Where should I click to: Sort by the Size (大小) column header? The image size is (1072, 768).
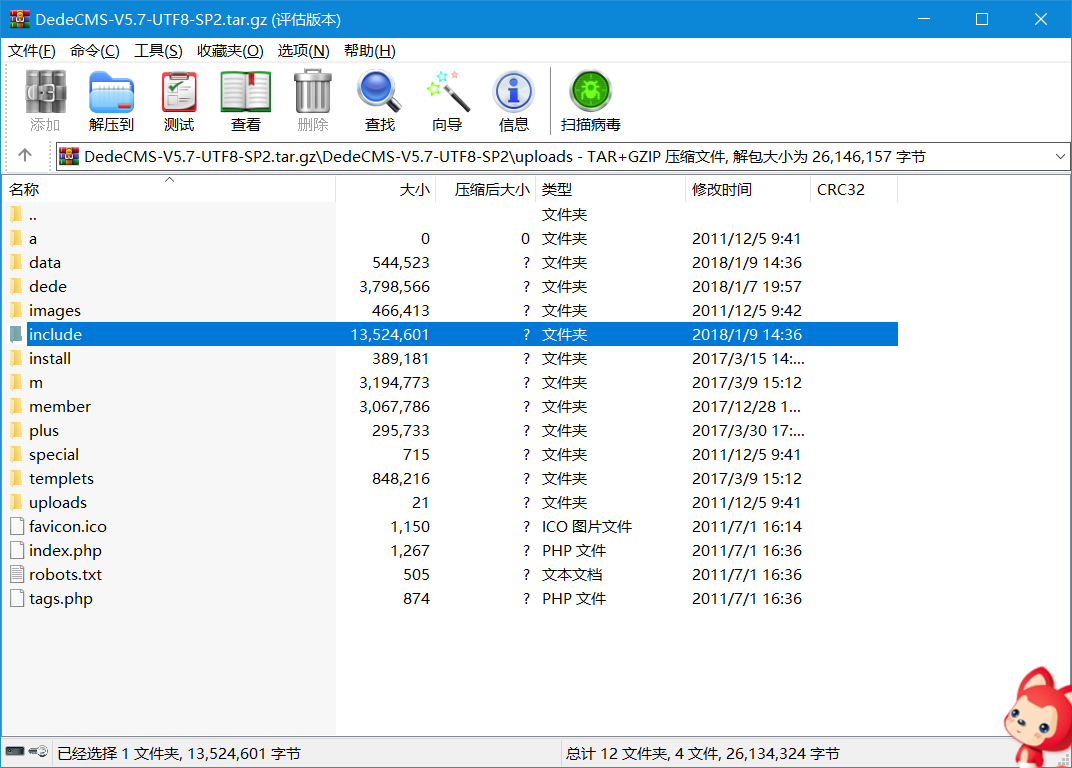coord(386,189)
